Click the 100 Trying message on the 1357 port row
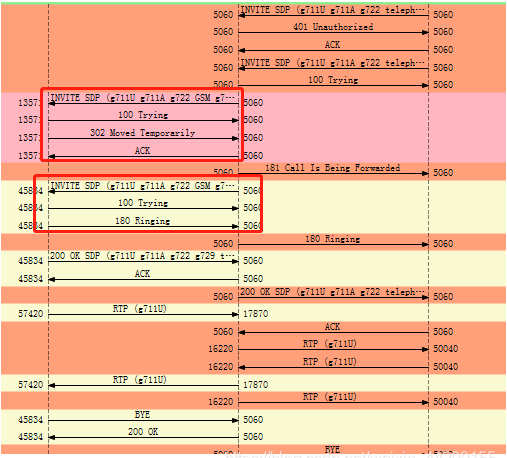The height and width of the screenshot is (458, 507). (x=143, y=115)
